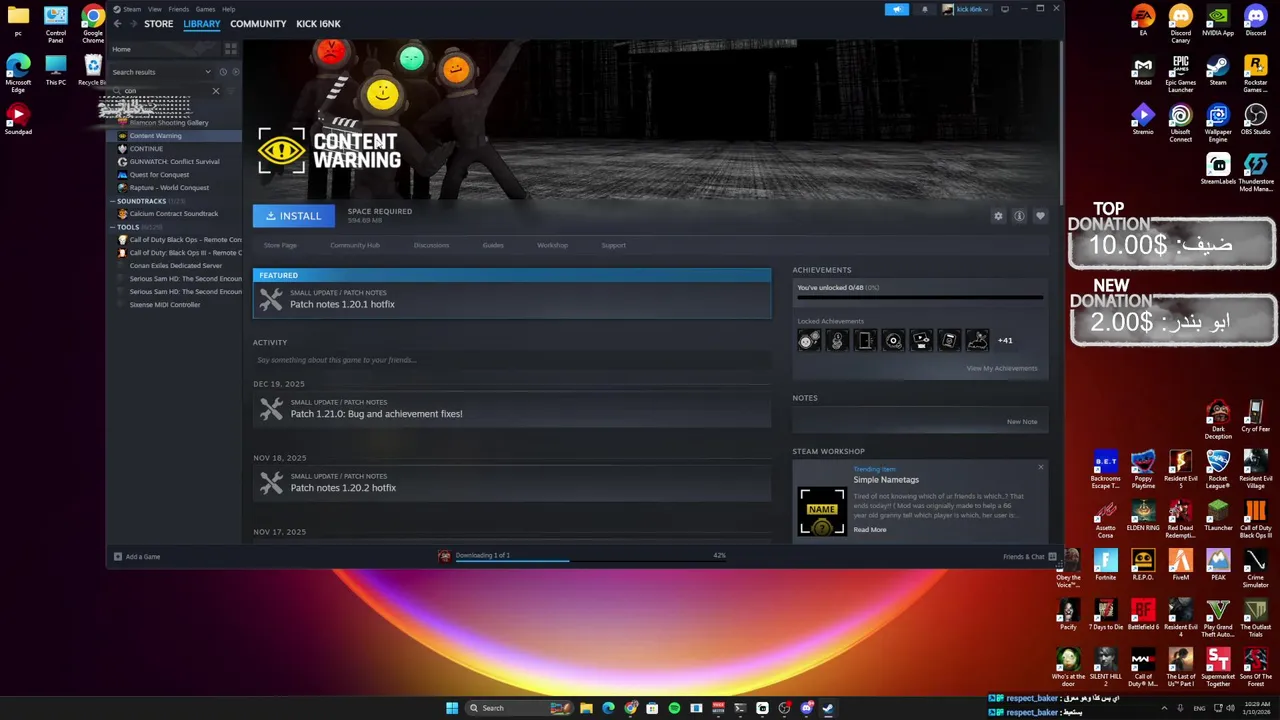Open the Steam notifications bell
This screenshot has width=1280, height=720.
(924, 9)
